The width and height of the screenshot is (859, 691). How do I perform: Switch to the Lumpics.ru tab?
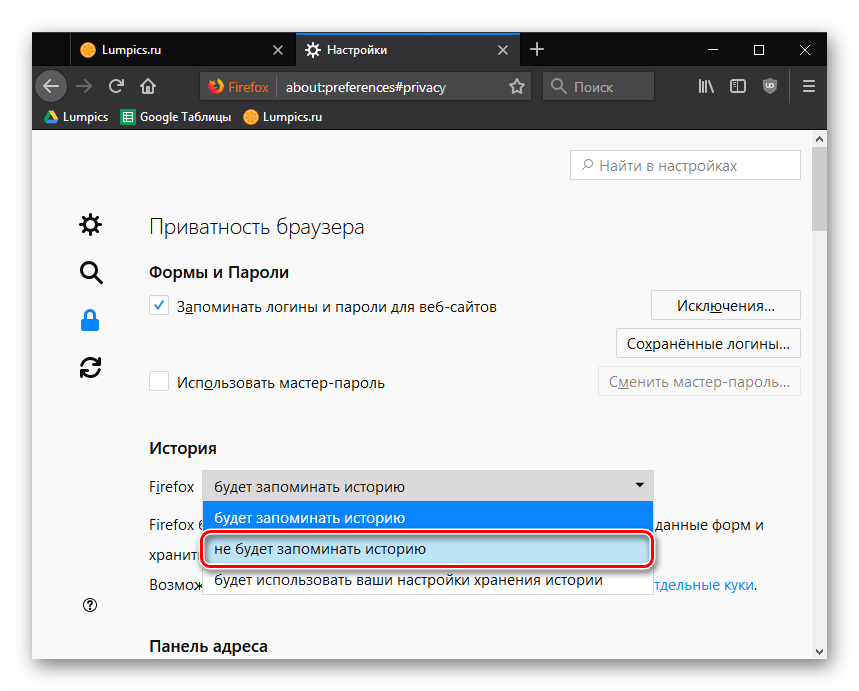tap(183, 50)
